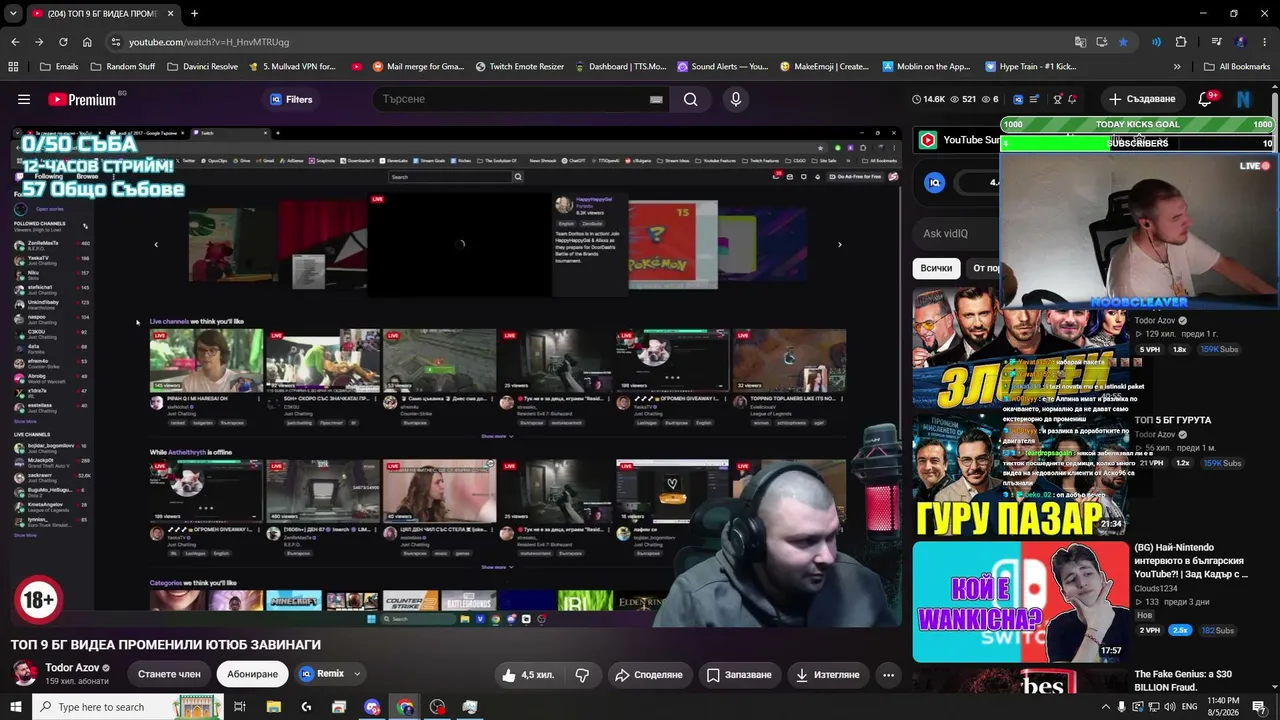The height and width of the screenshot is (720, 1280).
Task: Show hidden system tray icons
Action: pos(1105,707)
